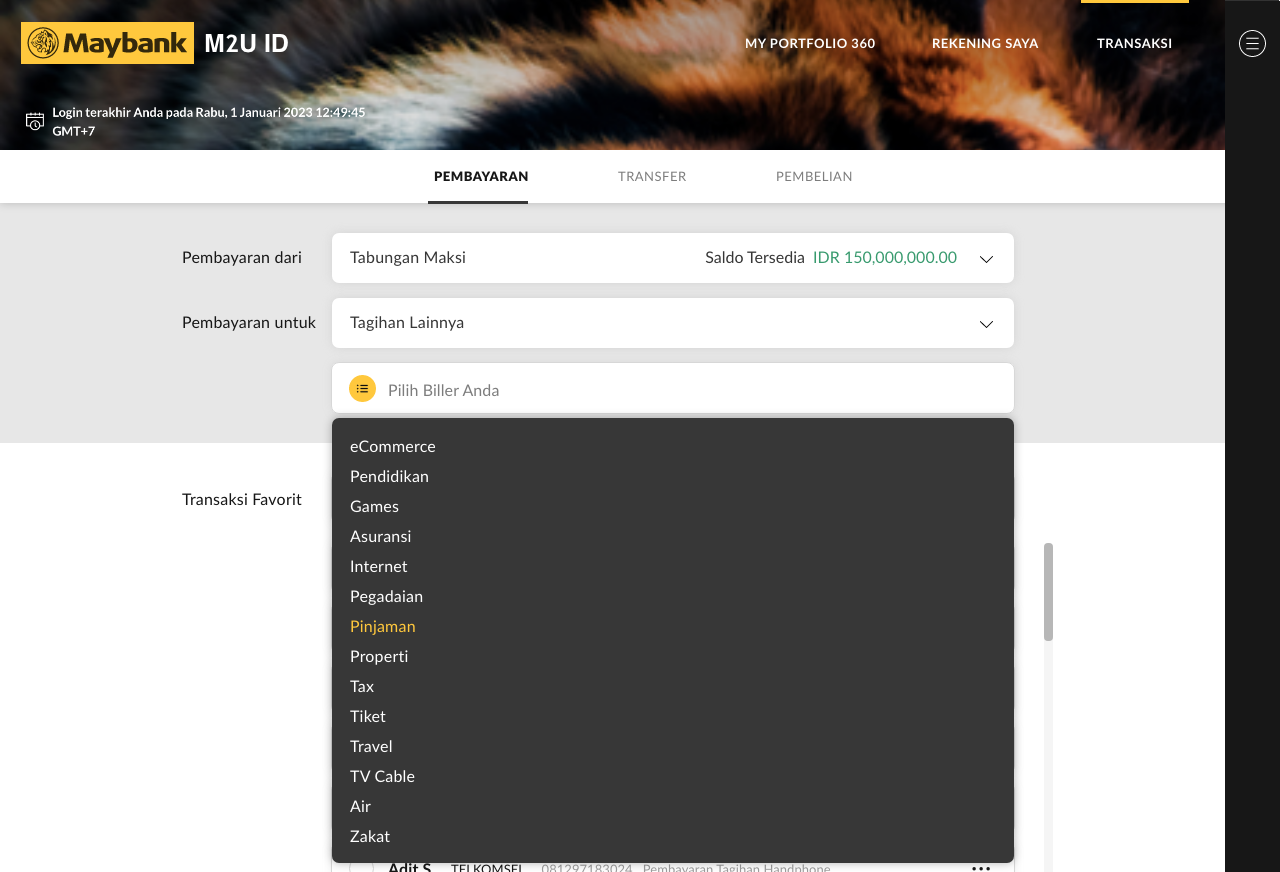The width and height of the screenshot is (1280, 872).
Task: Expand the Pembayaran untuk chevron
Action: click(x=986, y=324)
